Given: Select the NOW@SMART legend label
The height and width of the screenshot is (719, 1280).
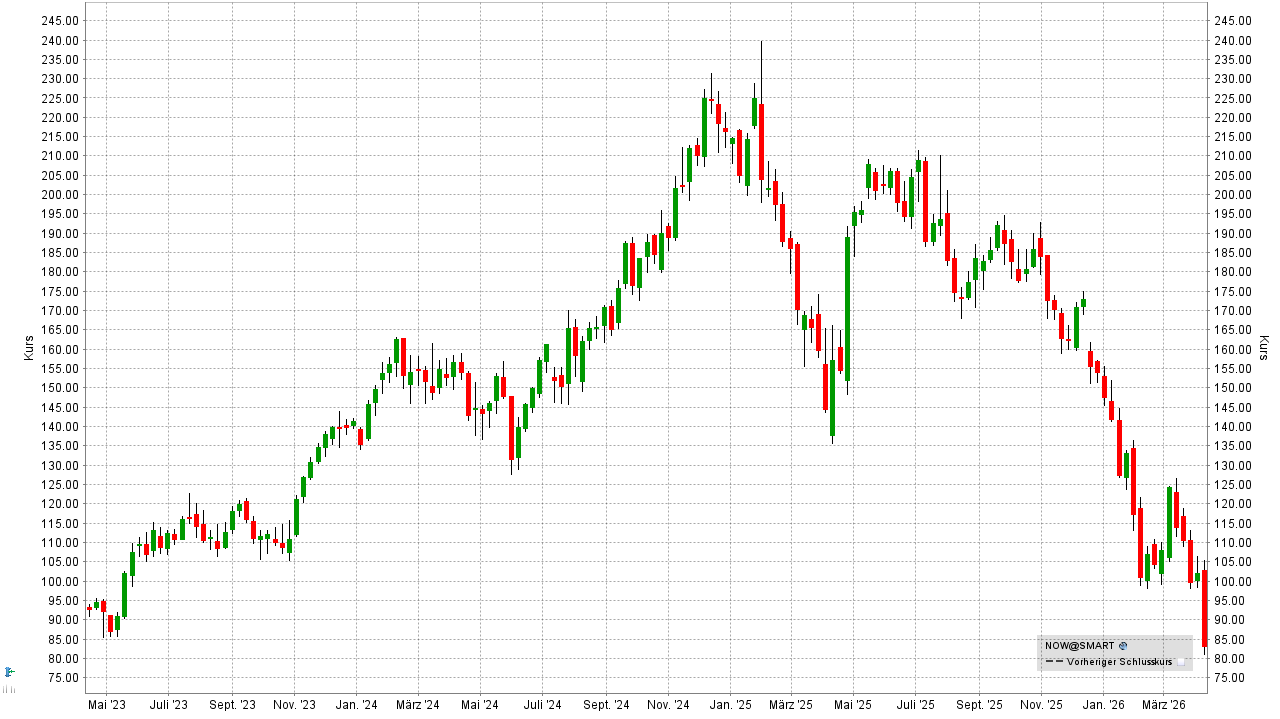Looking at the screenshot, I should pos(1079,646).
